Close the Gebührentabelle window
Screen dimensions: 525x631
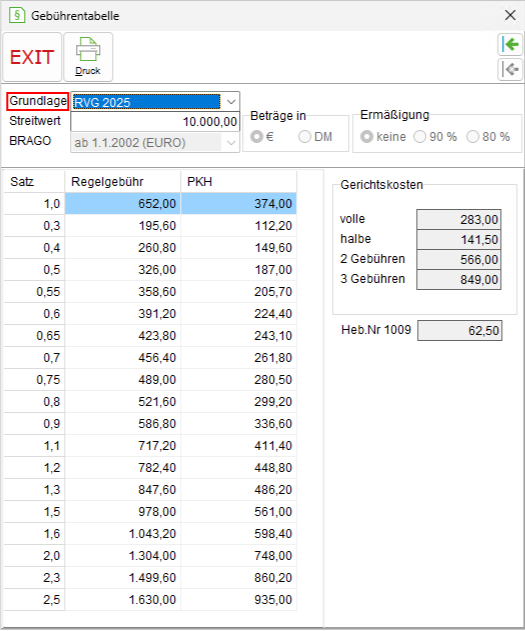click(510, 15)
